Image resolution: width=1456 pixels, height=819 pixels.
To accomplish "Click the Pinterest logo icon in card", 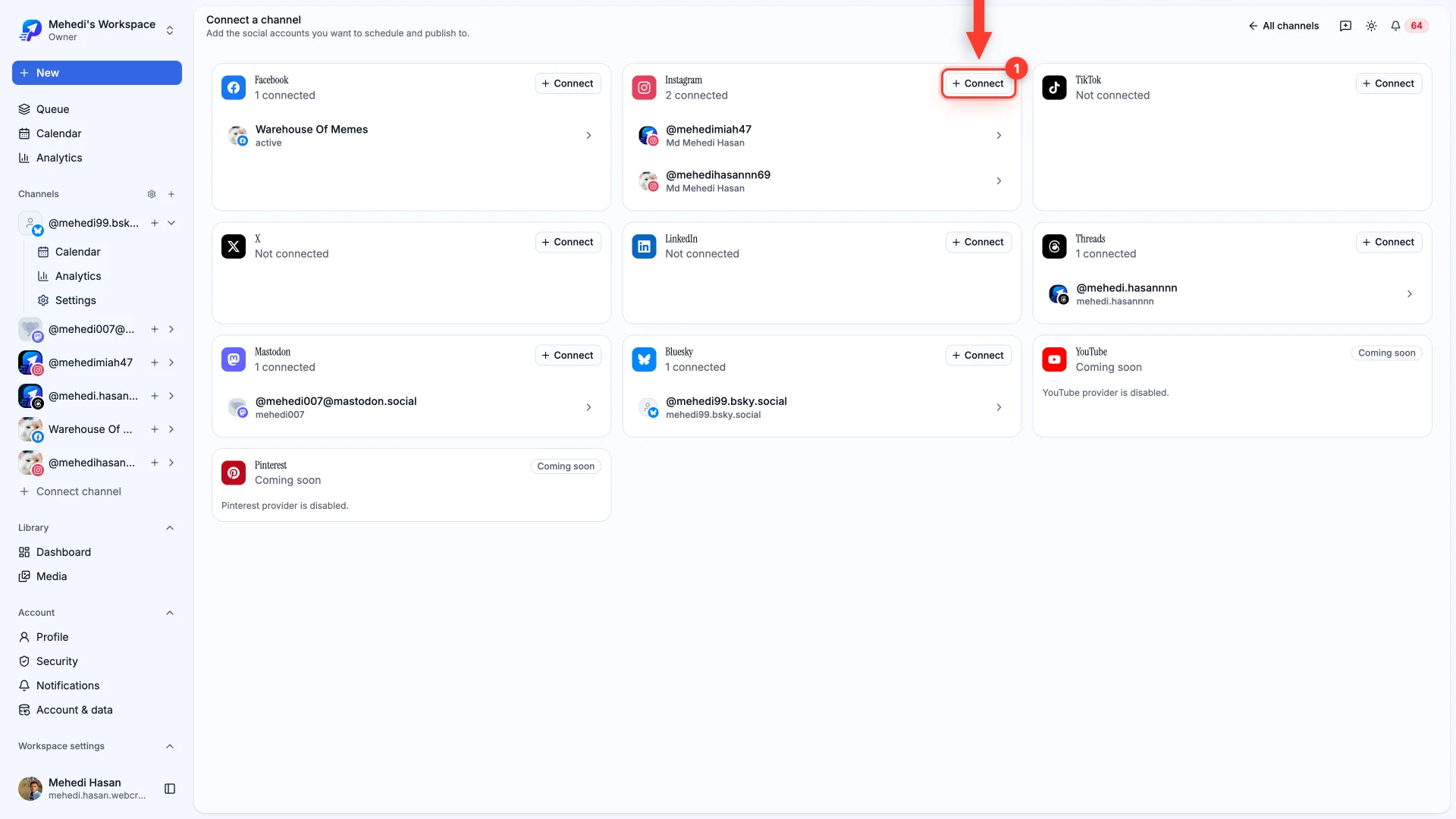I will pyautogui.click(x=234, y=472).
